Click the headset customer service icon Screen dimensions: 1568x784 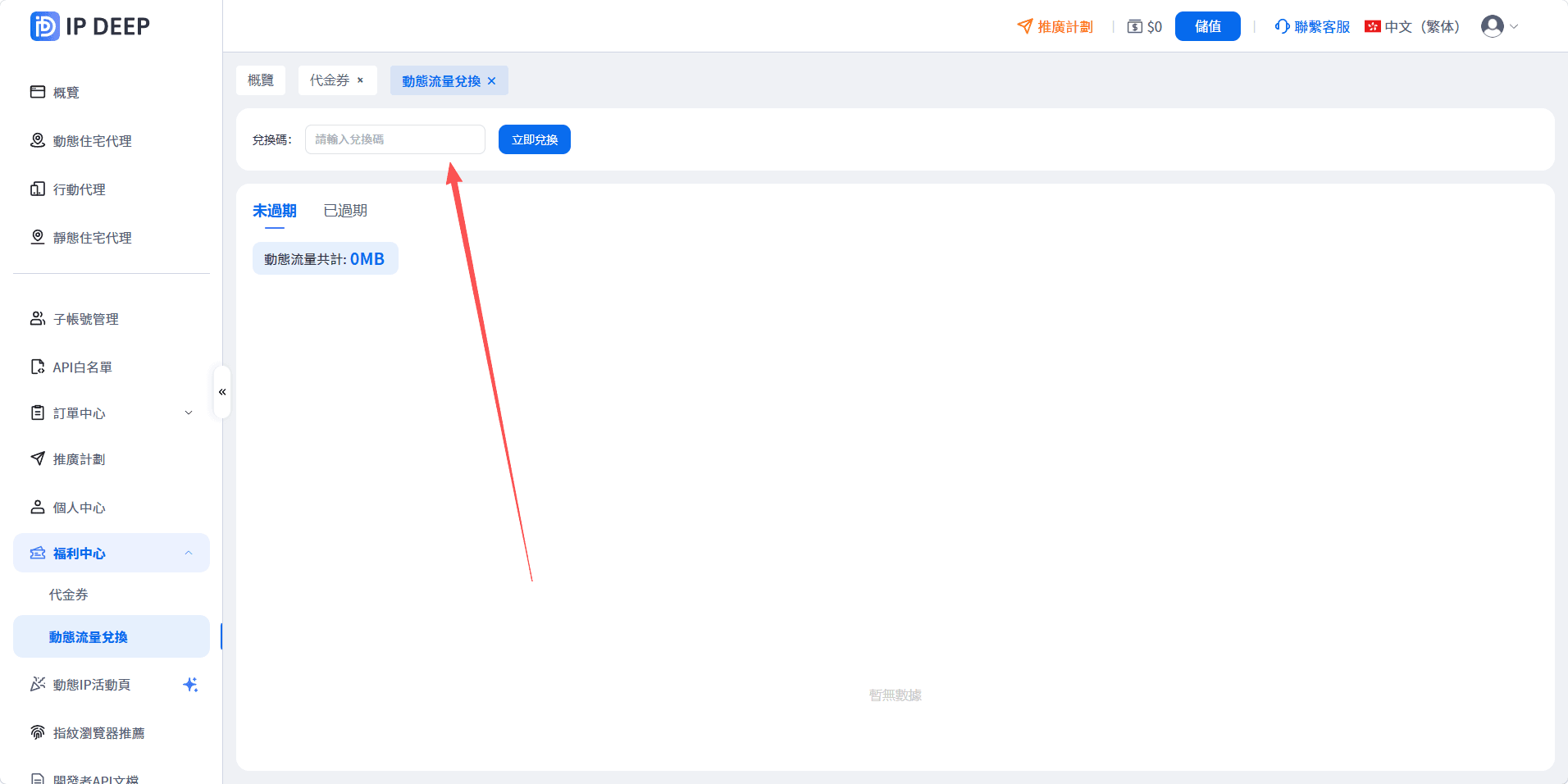tap(1283, 26)
